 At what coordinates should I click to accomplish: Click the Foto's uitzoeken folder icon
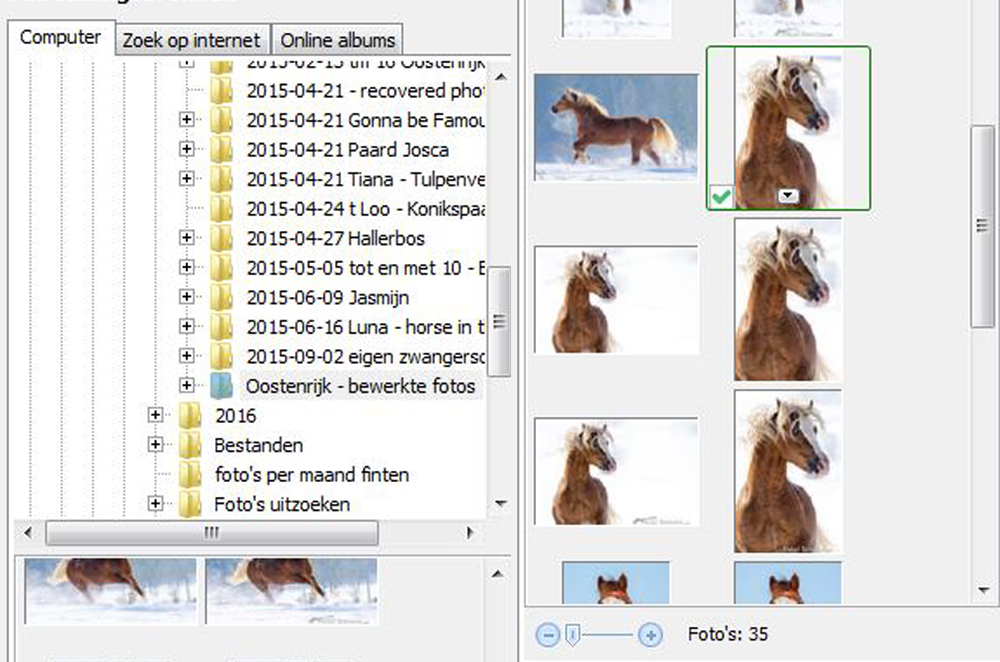pyautogui.click(x=190, y=504)
